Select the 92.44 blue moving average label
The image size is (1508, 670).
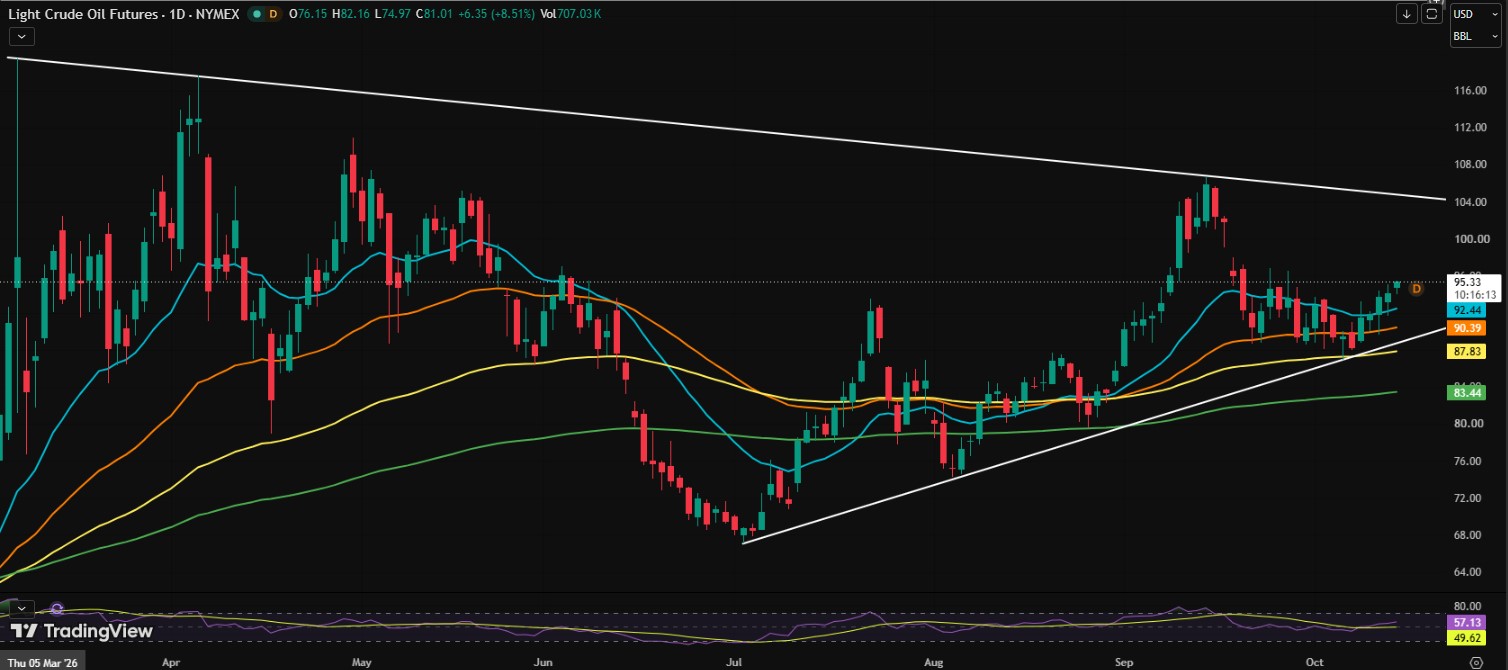point(1467,311)
